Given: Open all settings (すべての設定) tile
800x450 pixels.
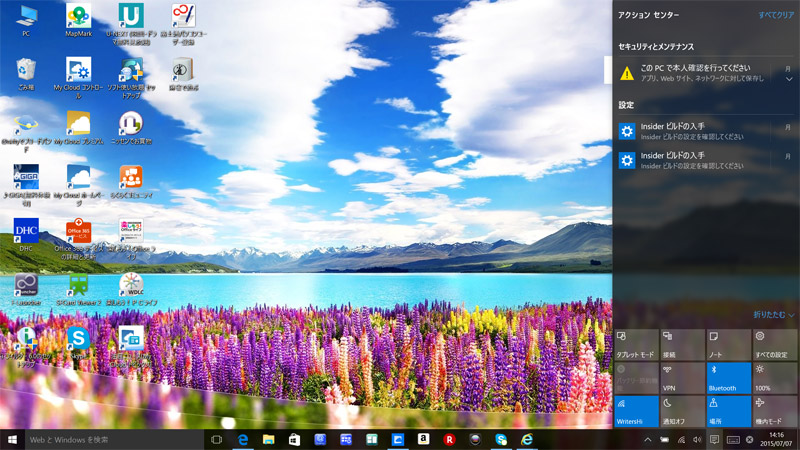Looking at the screenshot, I should click(x=775, y=345).
